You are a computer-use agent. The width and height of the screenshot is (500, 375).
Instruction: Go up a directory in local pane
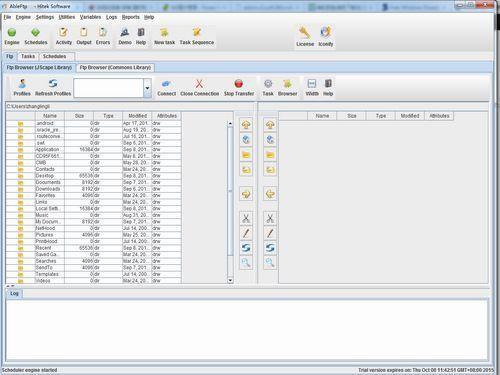click(x=246, y=125)
